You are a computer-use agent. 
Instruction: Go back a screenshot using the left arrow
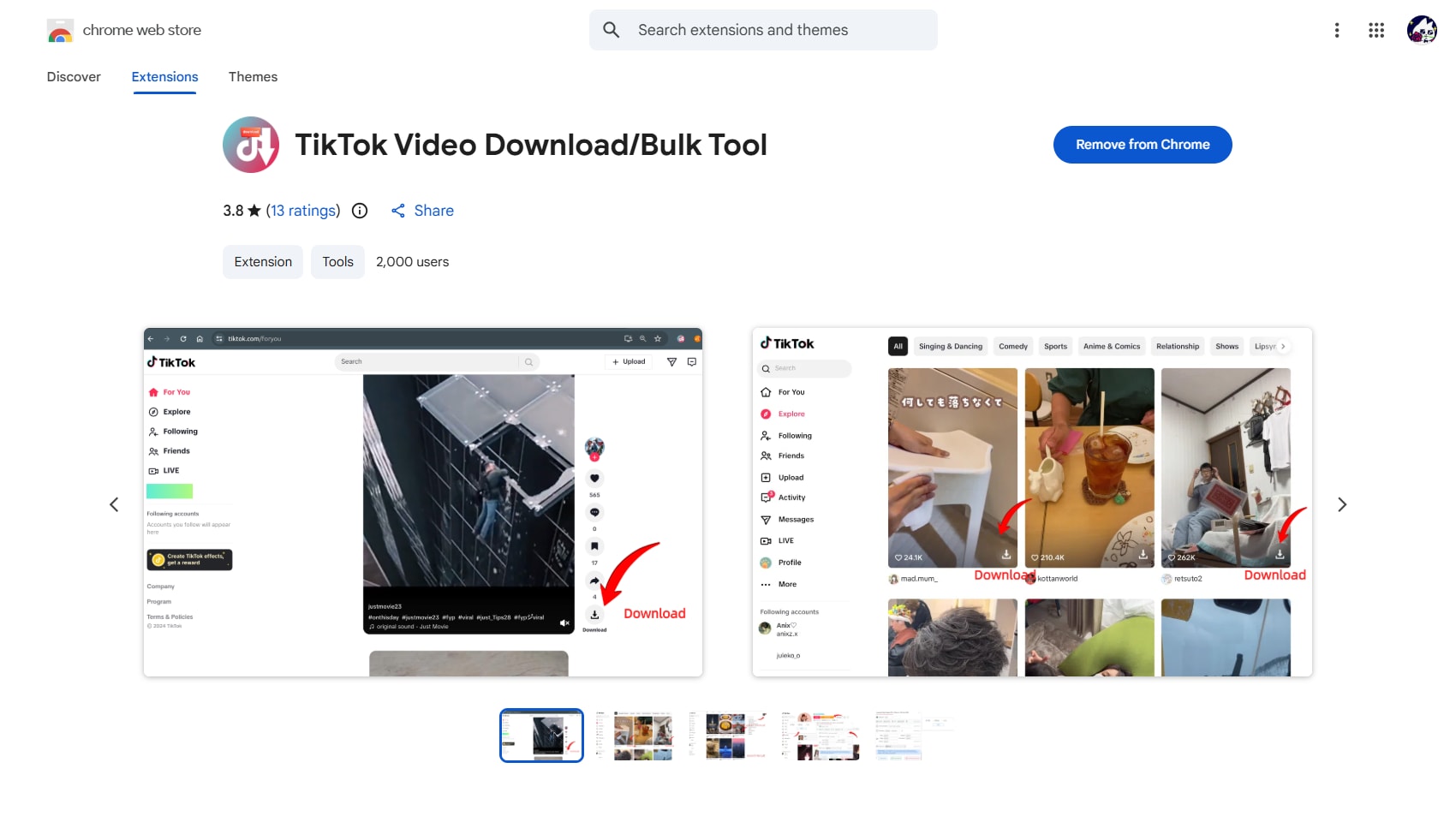[115, 504]
